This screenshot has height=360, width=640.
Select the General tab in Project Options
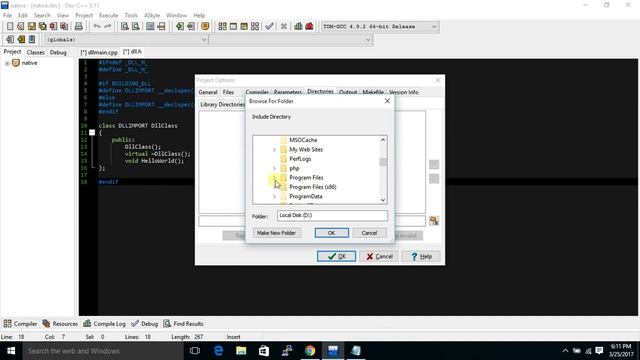pyautogui.click(x=208, y=92)
